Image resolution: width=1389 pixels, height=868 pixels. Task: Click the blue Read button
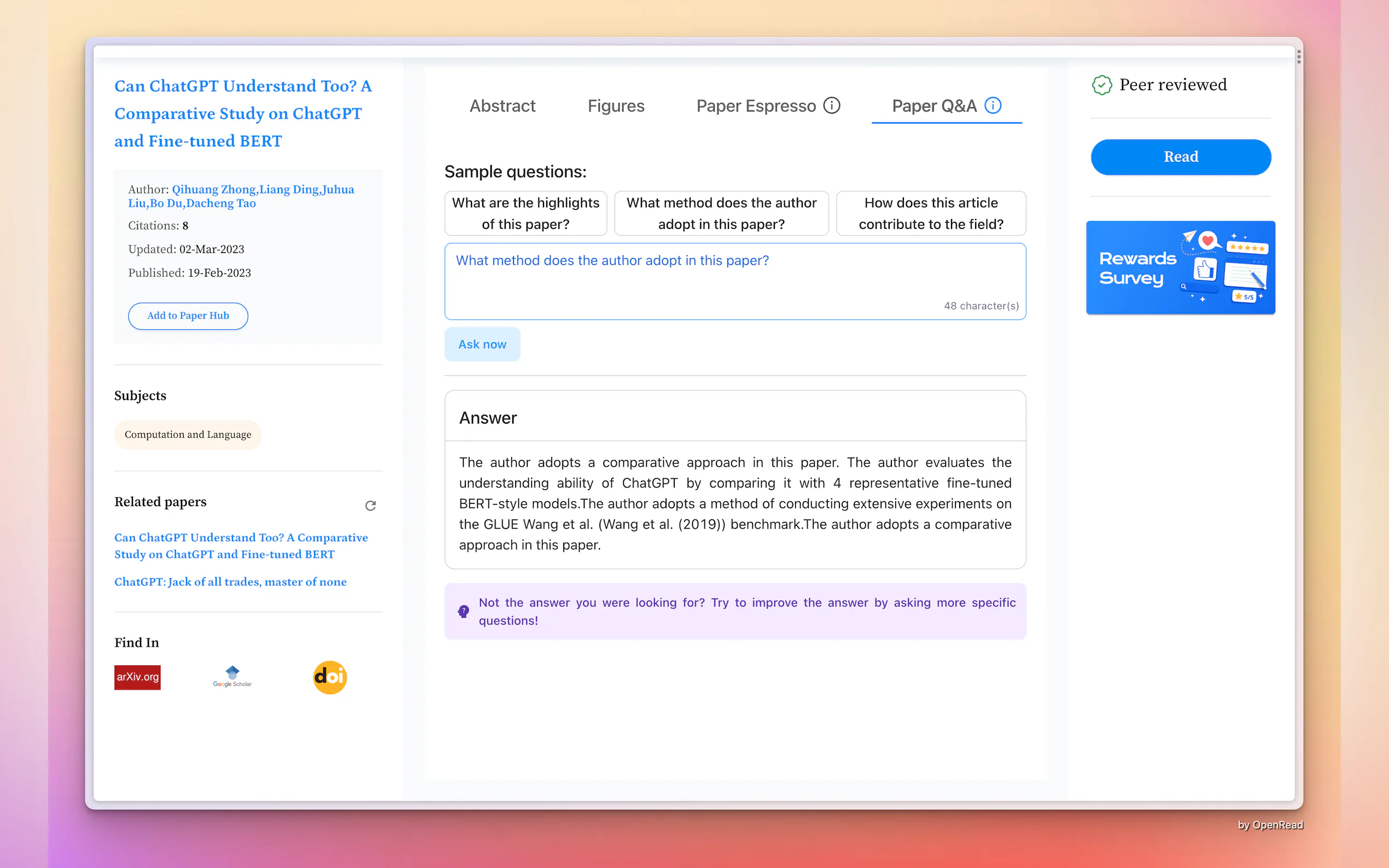[x=1180, y=157]
